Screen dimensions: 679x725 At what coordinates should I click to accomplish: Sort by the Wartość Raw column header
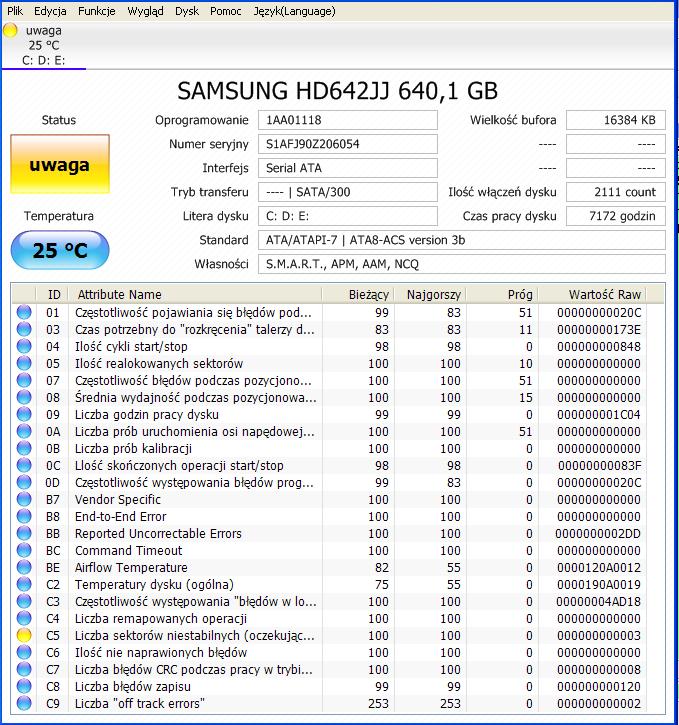(x=592, y=295)
